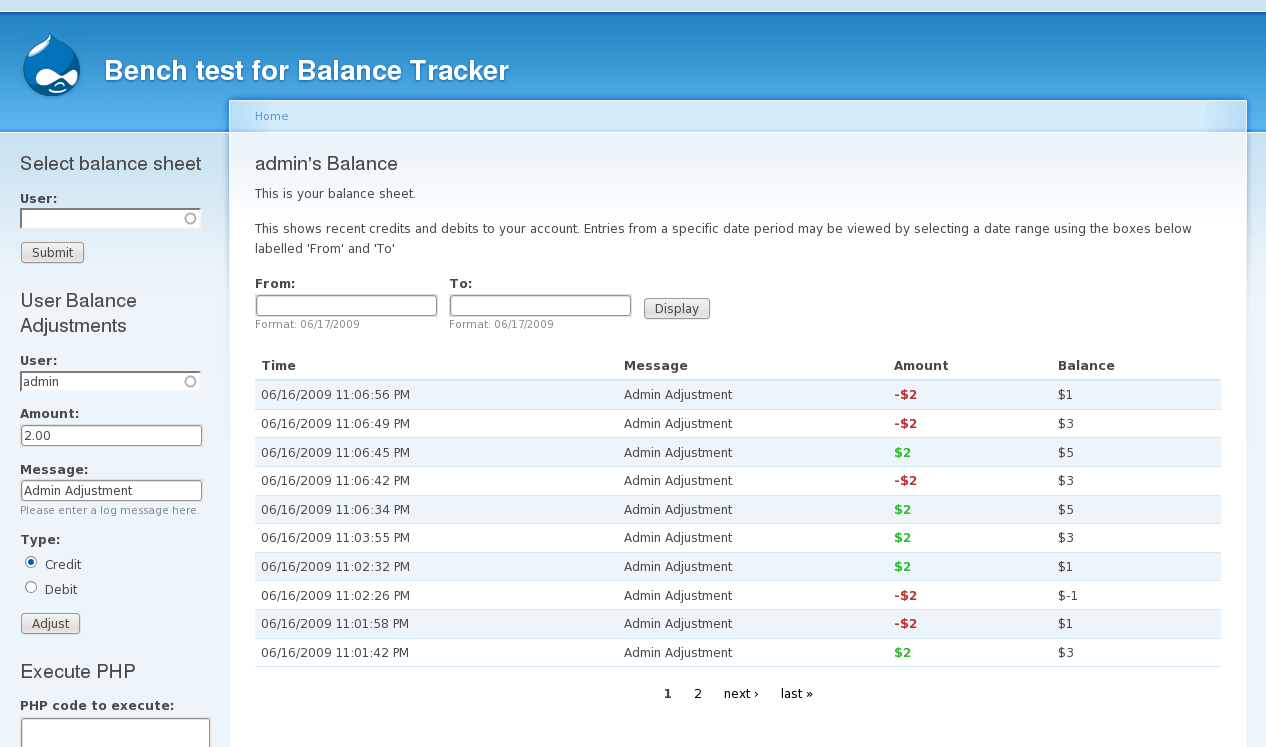This screenshot has height=747, width=1266.
Task: Click the timestamp 06/16/2009 11:01:58 PM
Action: [335, 624]
